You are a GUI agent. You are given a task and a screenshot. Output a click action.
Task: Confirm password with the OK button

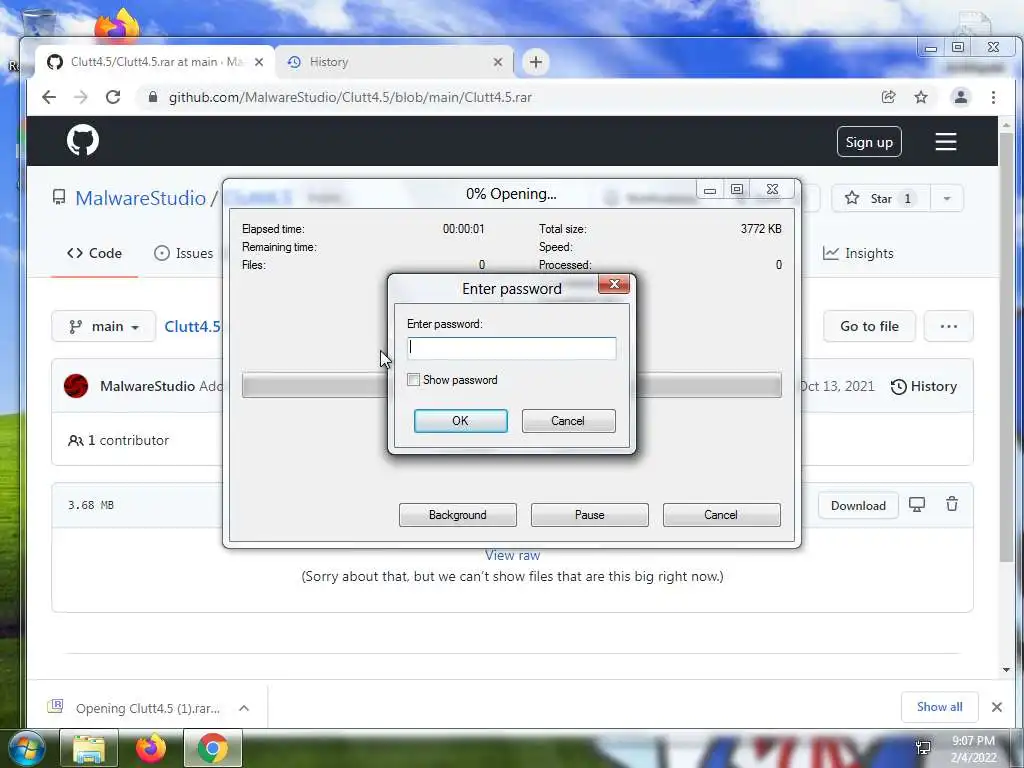click(x=460, y=421)
